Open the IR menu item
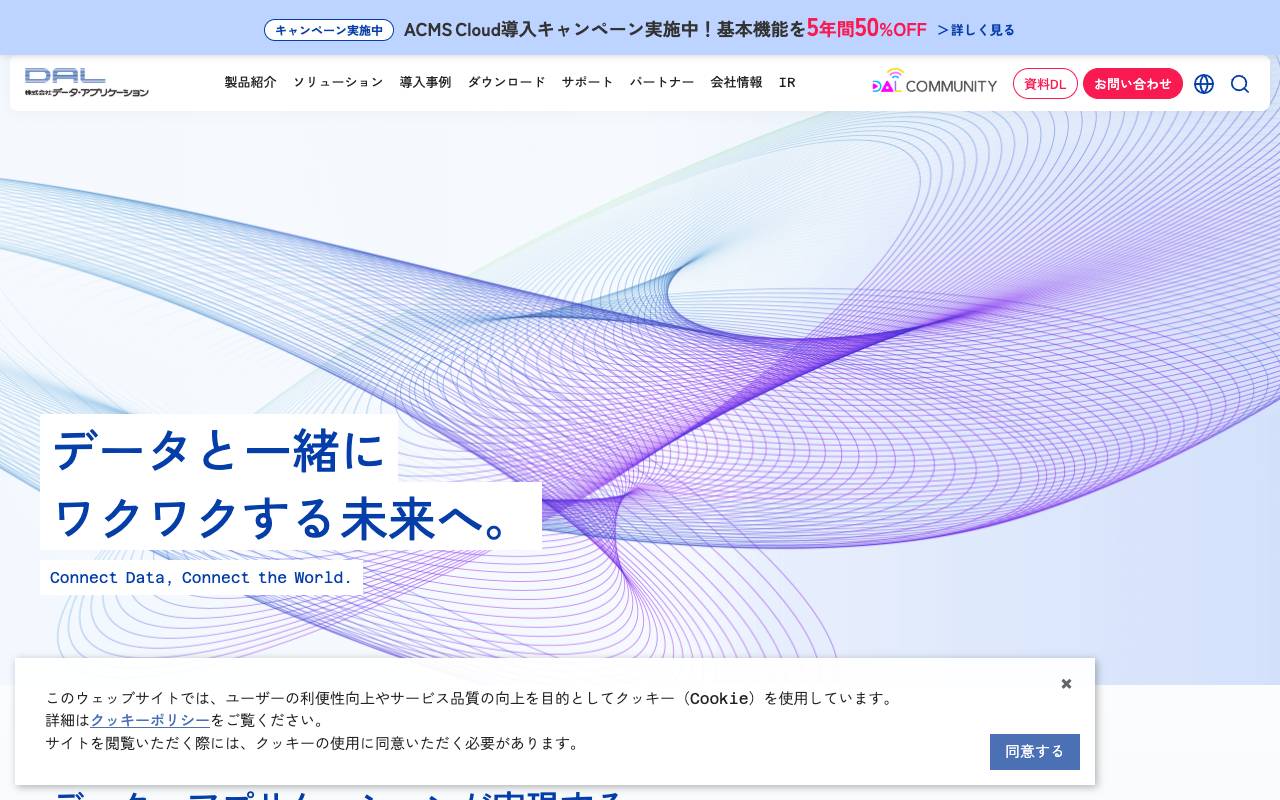Viewport: 1280px width, 800px height. click(x=787, y=82)
